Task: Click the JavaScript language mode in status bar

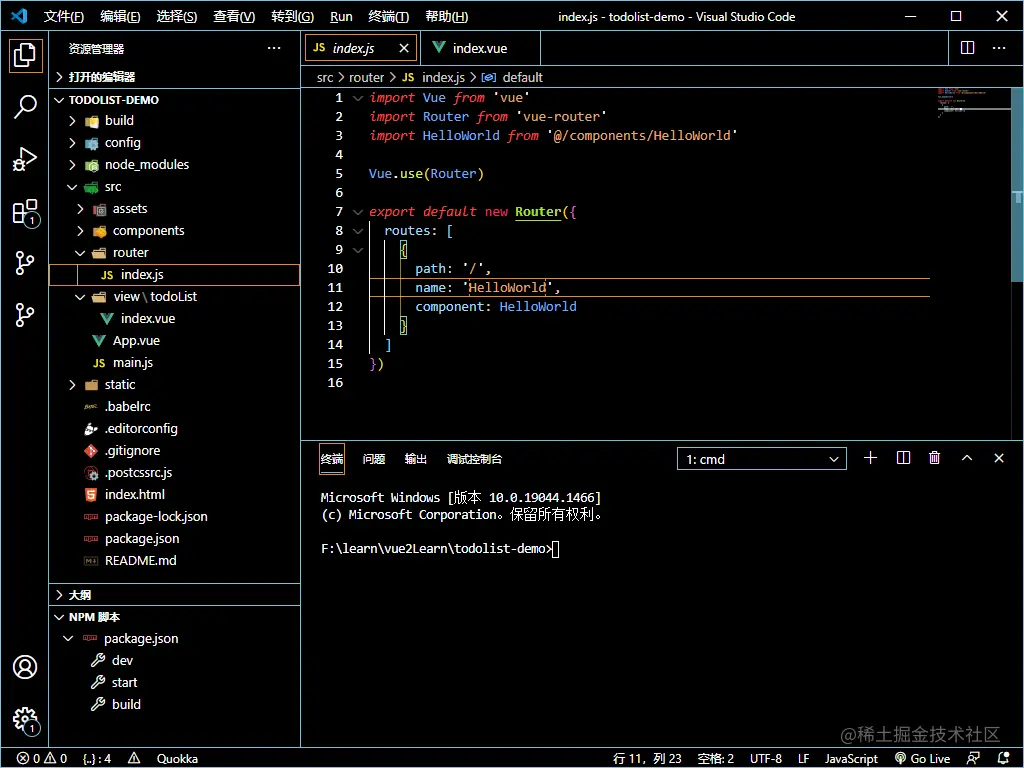Action: click(851, 759)
